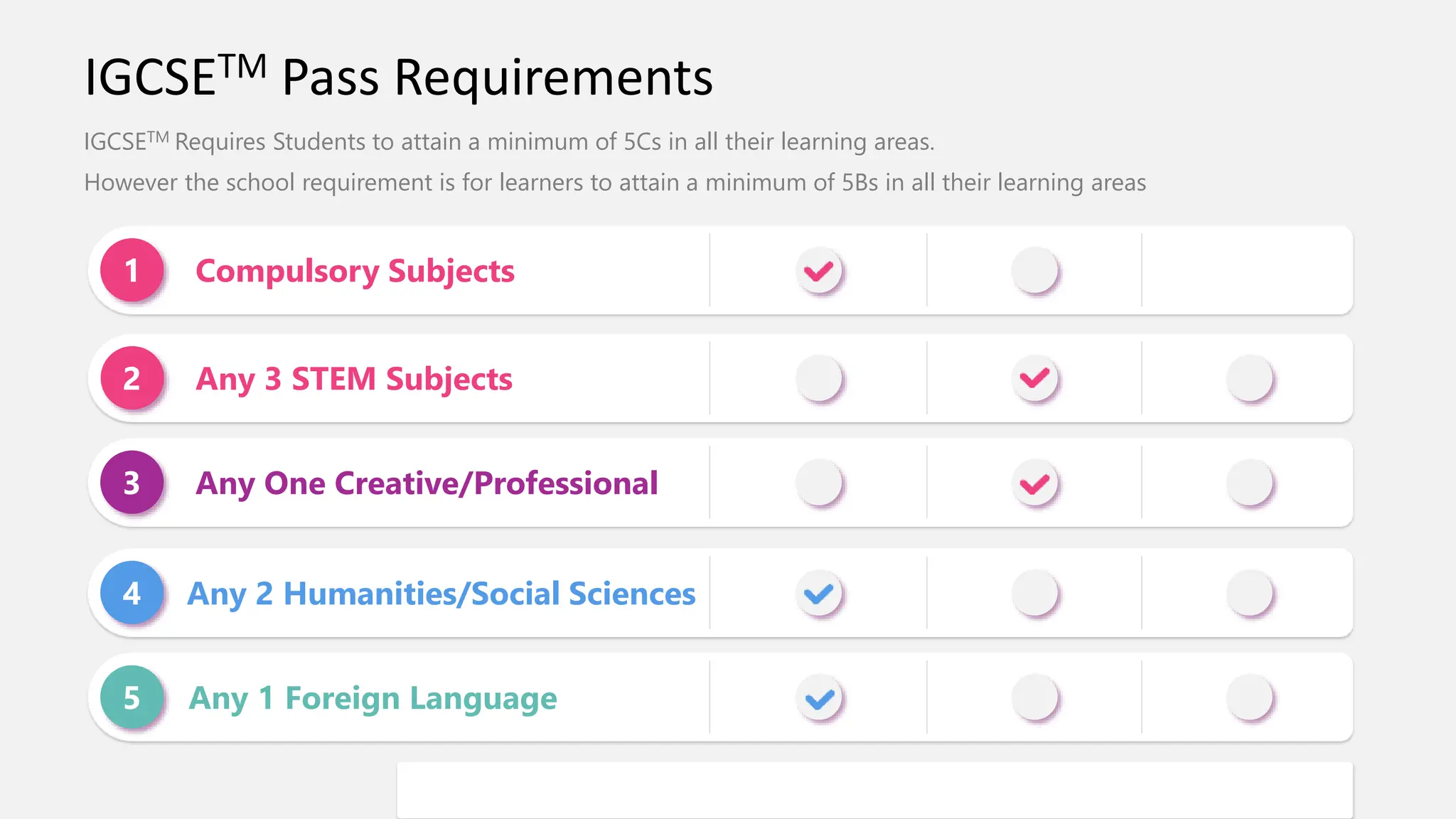Uncheck the checked circle in STEM Subjects row
This screenshot has width=1456, height=819.
(1034, 378)
